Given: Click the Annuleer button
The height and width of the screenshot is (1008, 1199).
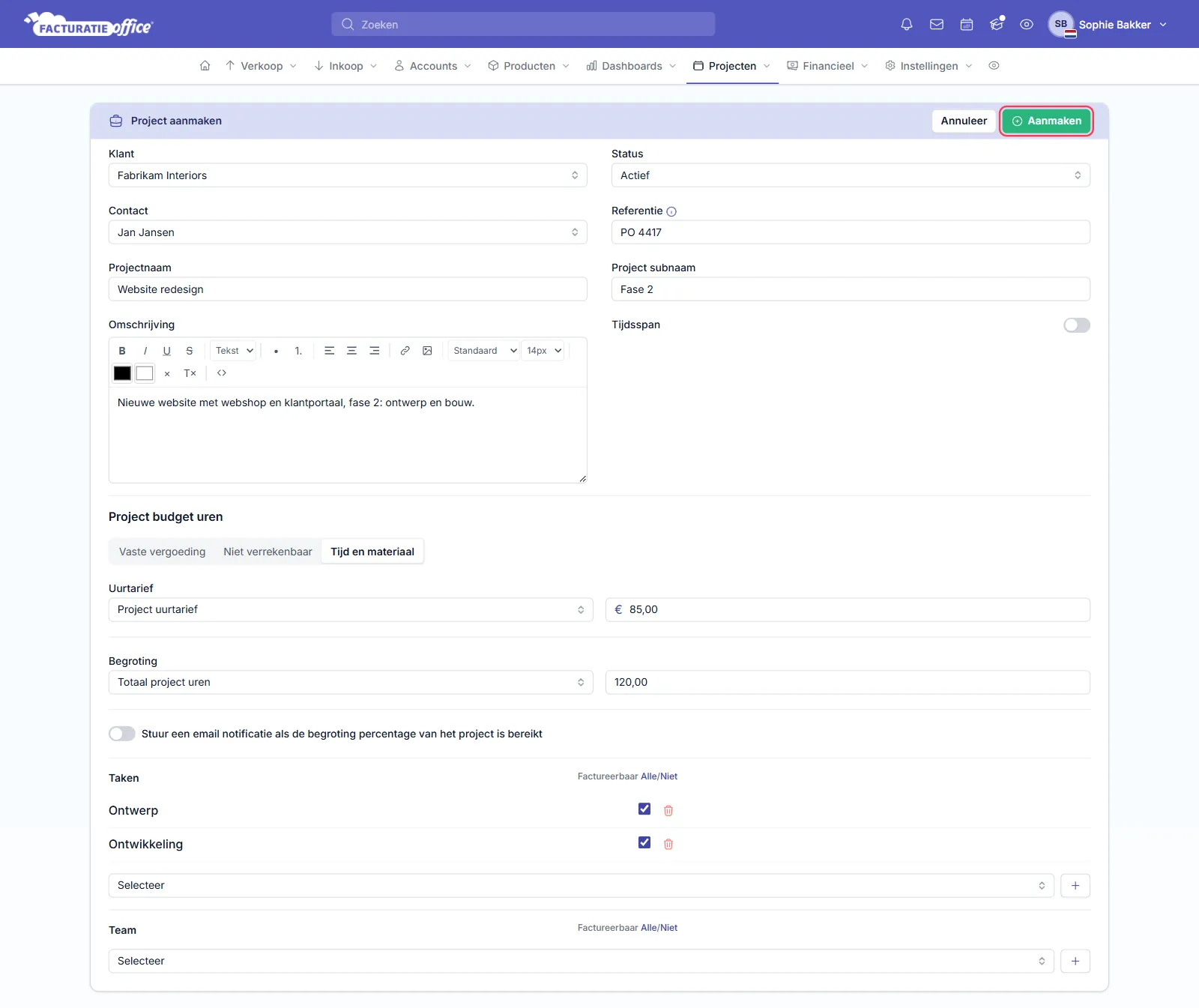Looking at the screenshot, I should 964,121.
